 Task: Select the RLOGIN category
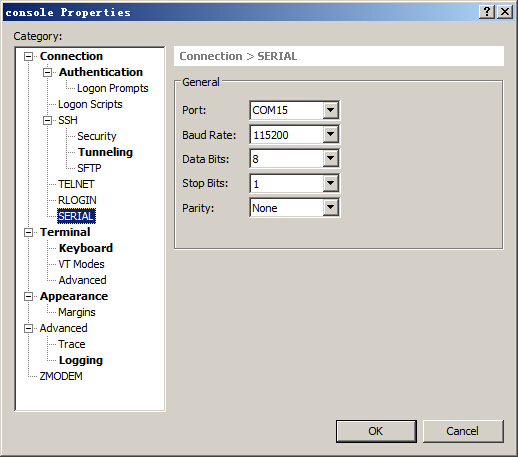coord(77,200)
